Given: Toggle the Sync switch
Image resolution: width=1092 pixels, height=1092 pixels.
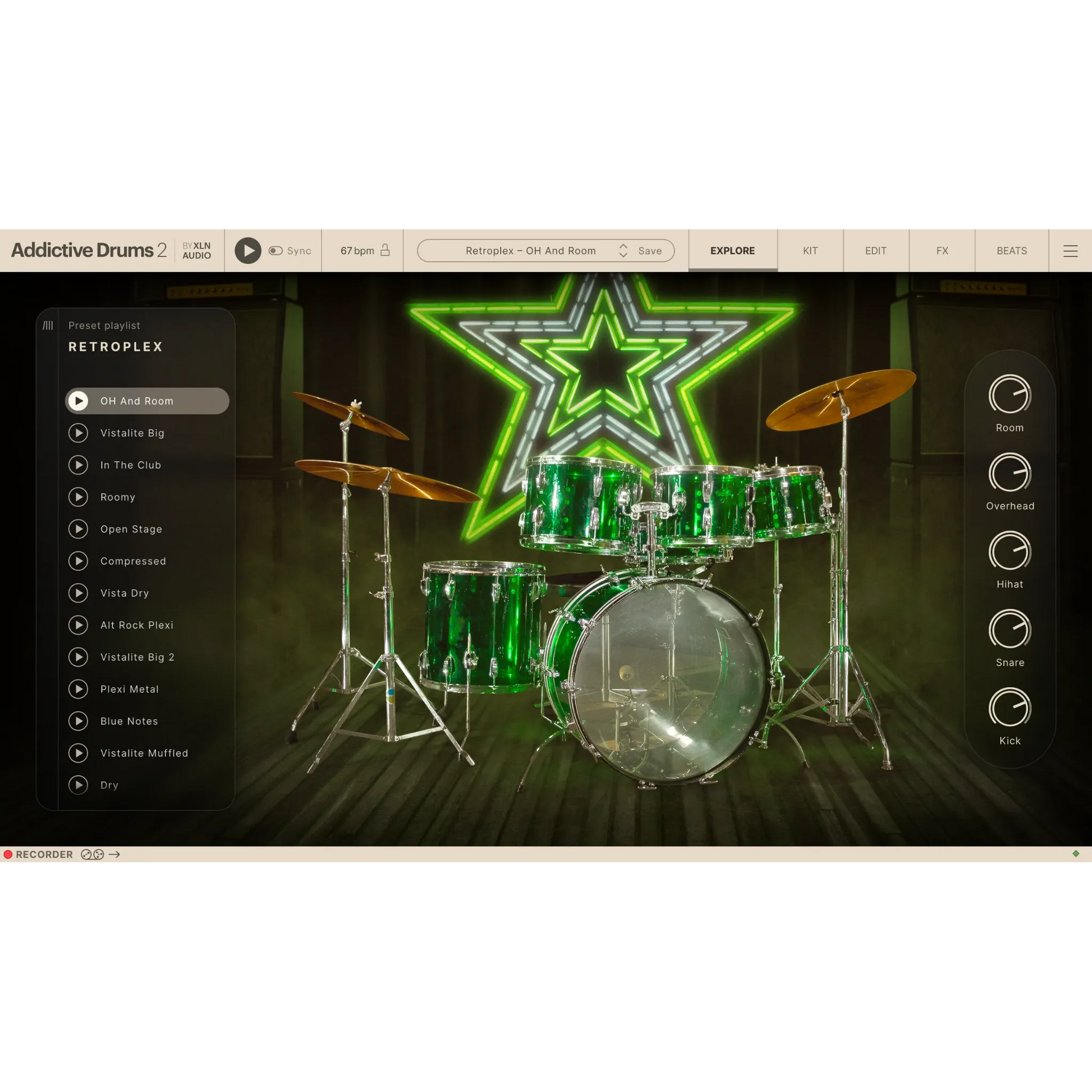Looking at the screenshot, I should [x=276, y=250].
